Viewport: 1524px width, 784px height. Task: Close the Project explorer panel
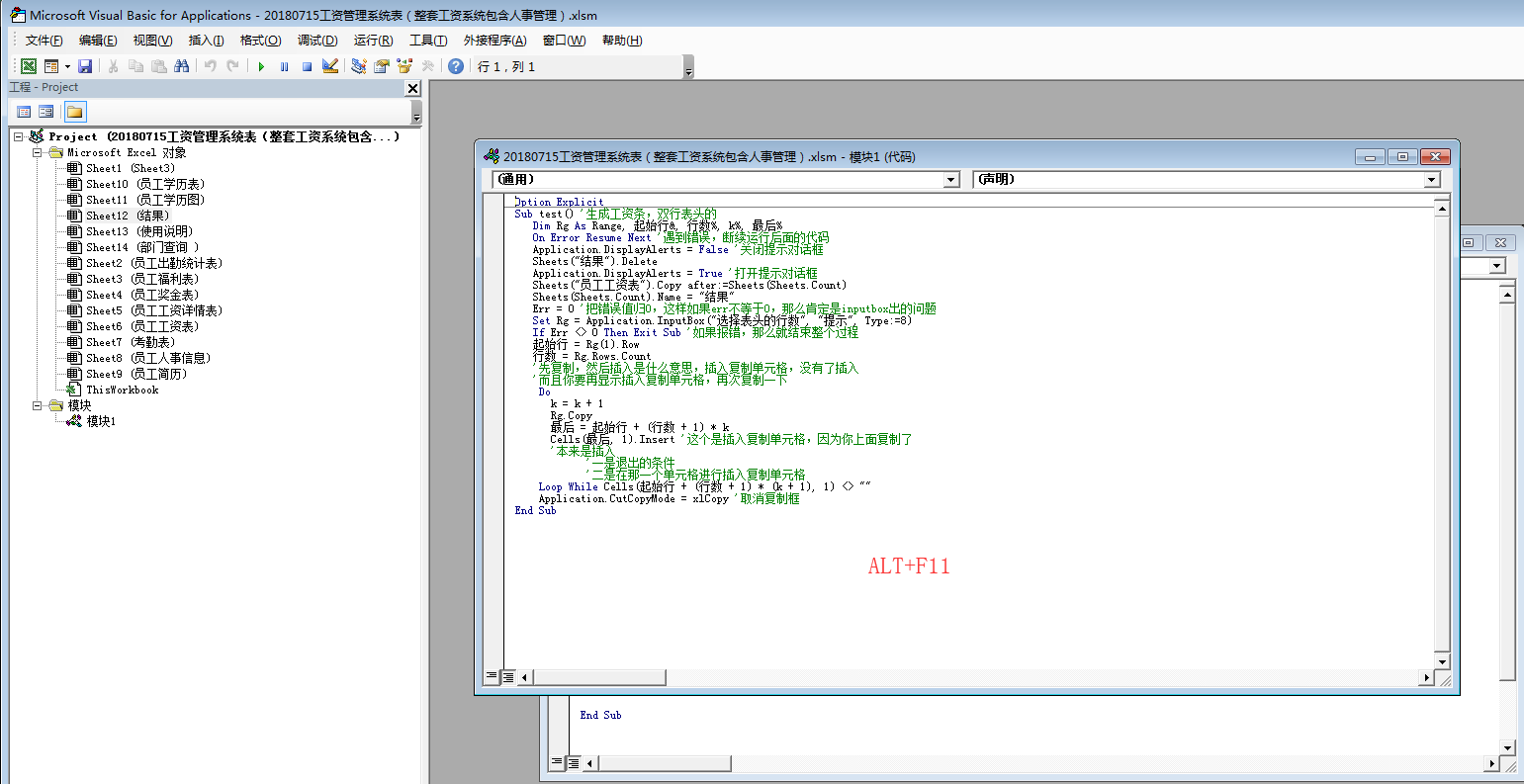(412, 88)
